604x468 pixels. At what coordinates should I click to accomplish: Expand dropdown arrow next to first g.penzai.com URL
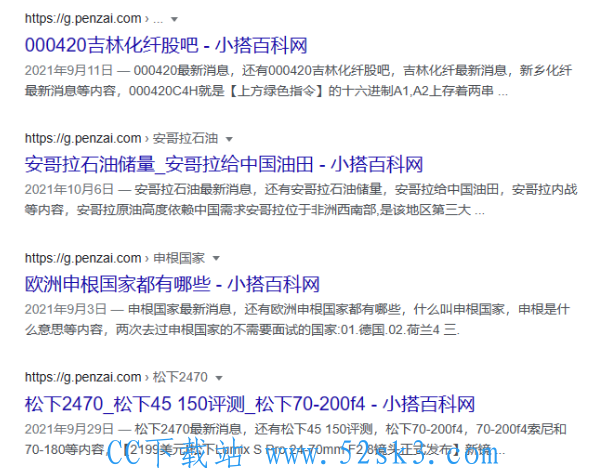click(174, 19)
